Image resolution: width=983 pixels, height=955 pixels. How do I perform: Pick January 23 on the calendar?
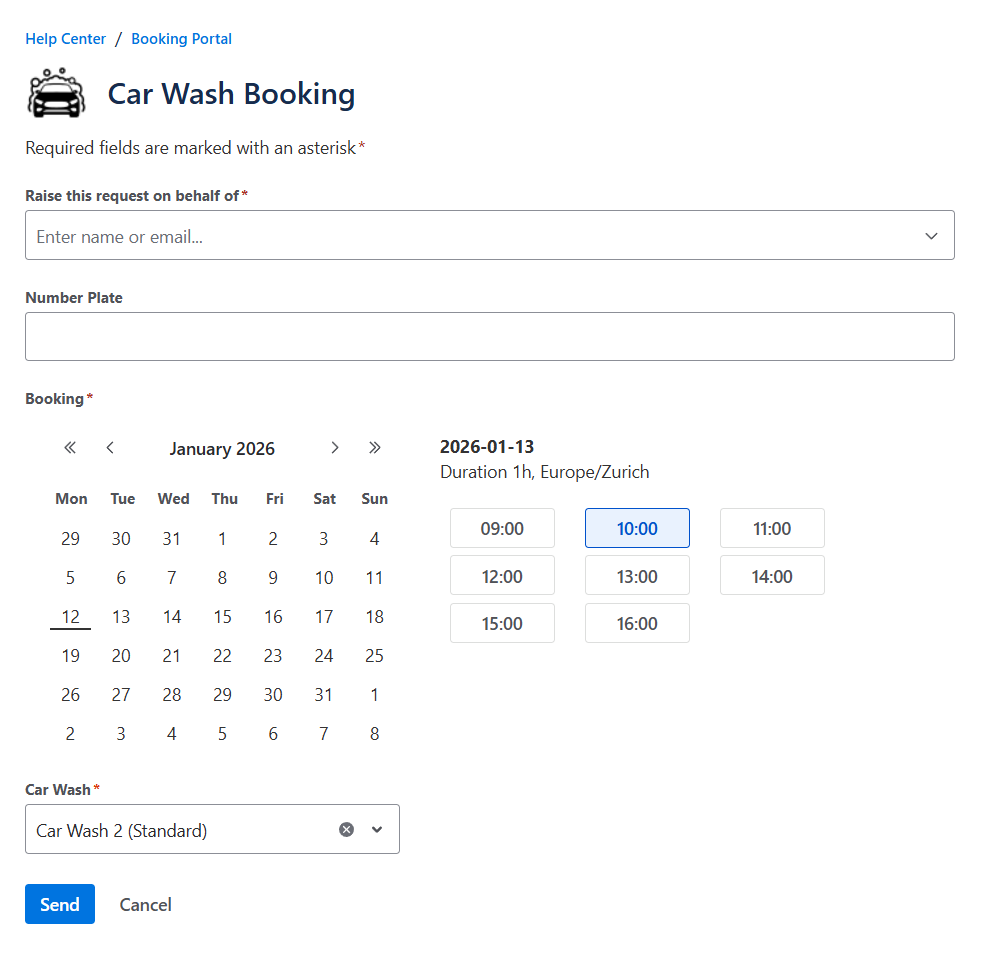pos(273,656)
